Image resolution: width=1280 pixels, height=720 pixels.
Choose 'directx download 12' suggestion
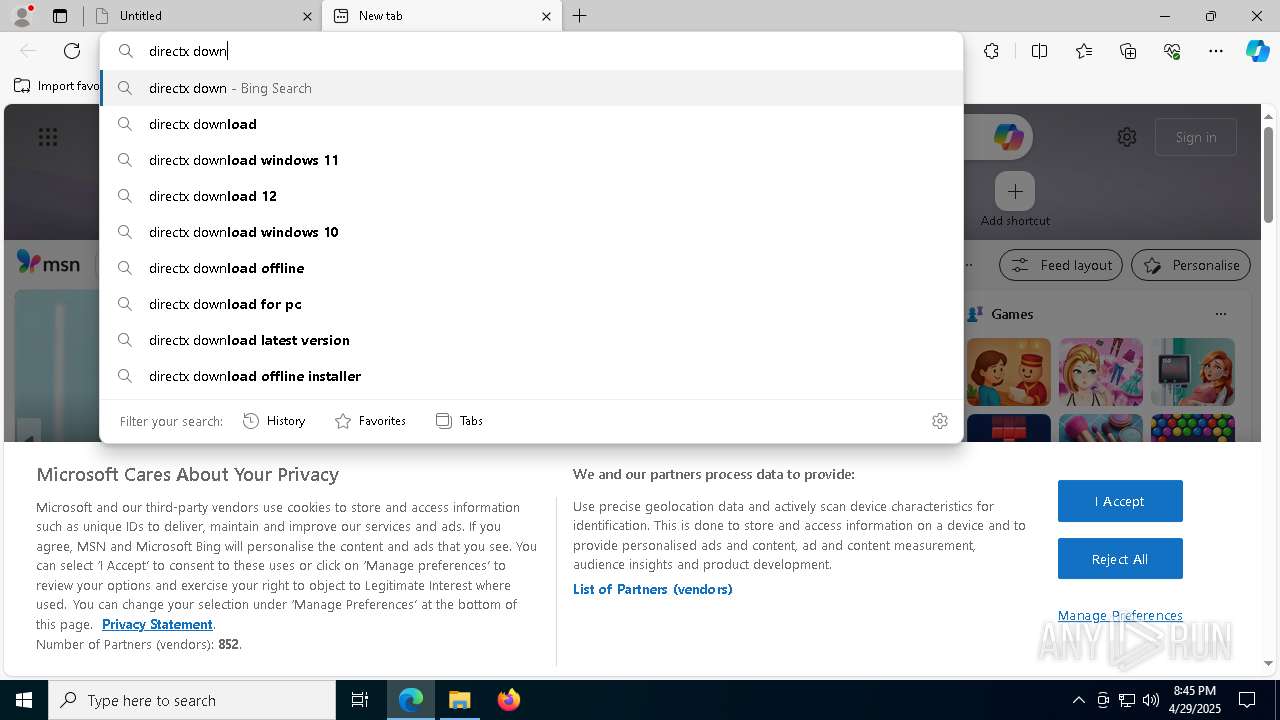531,196
